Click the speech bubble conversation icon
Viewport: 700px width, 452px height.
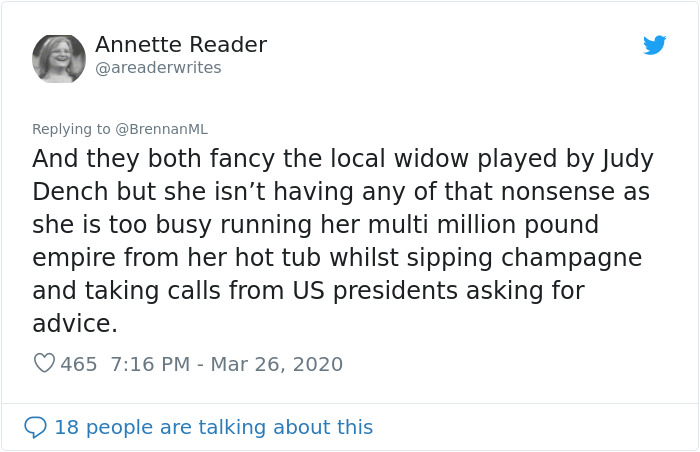(x=35, y=427)
